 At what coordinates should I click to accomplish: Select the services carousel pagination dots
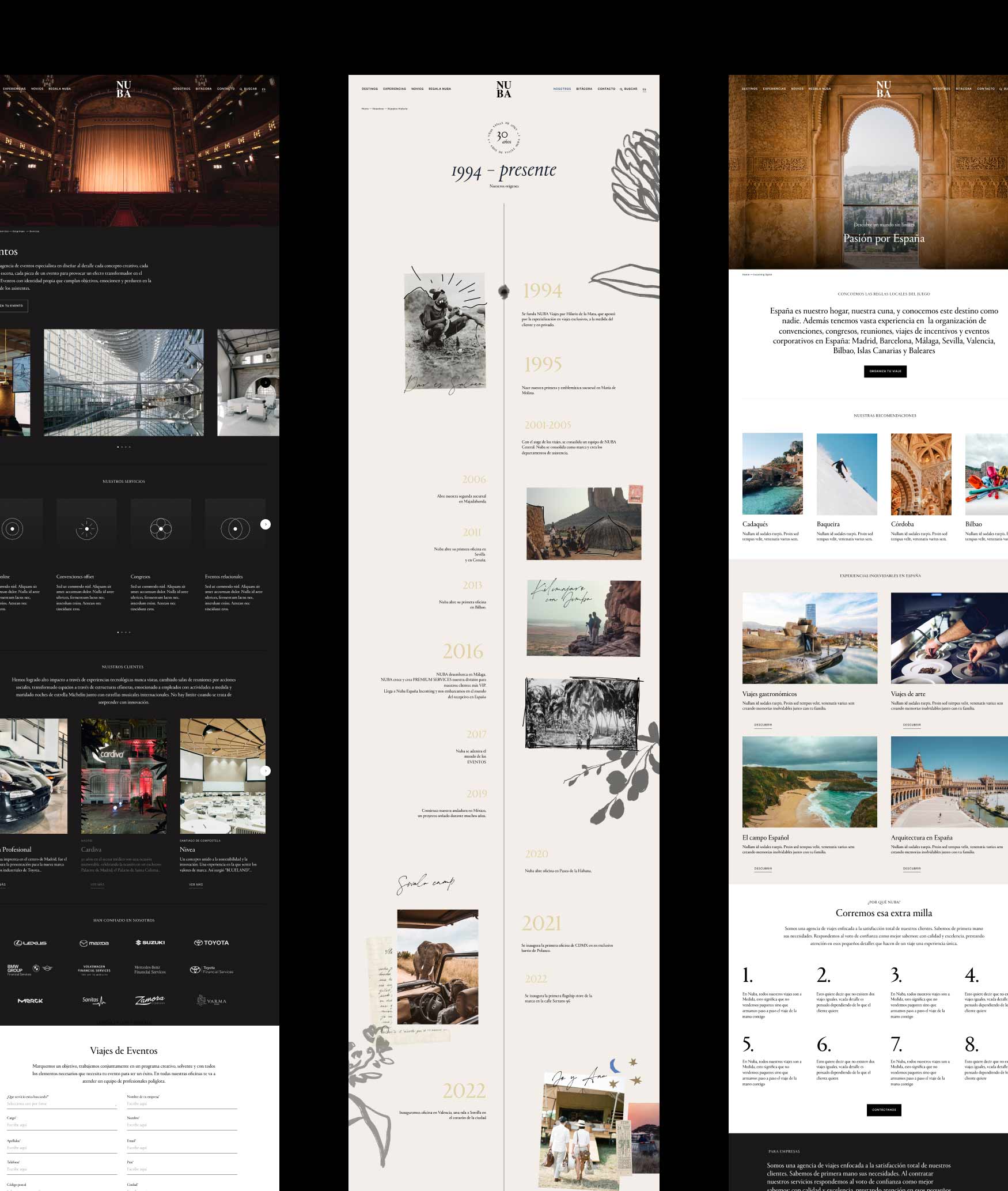click(124, 632)
